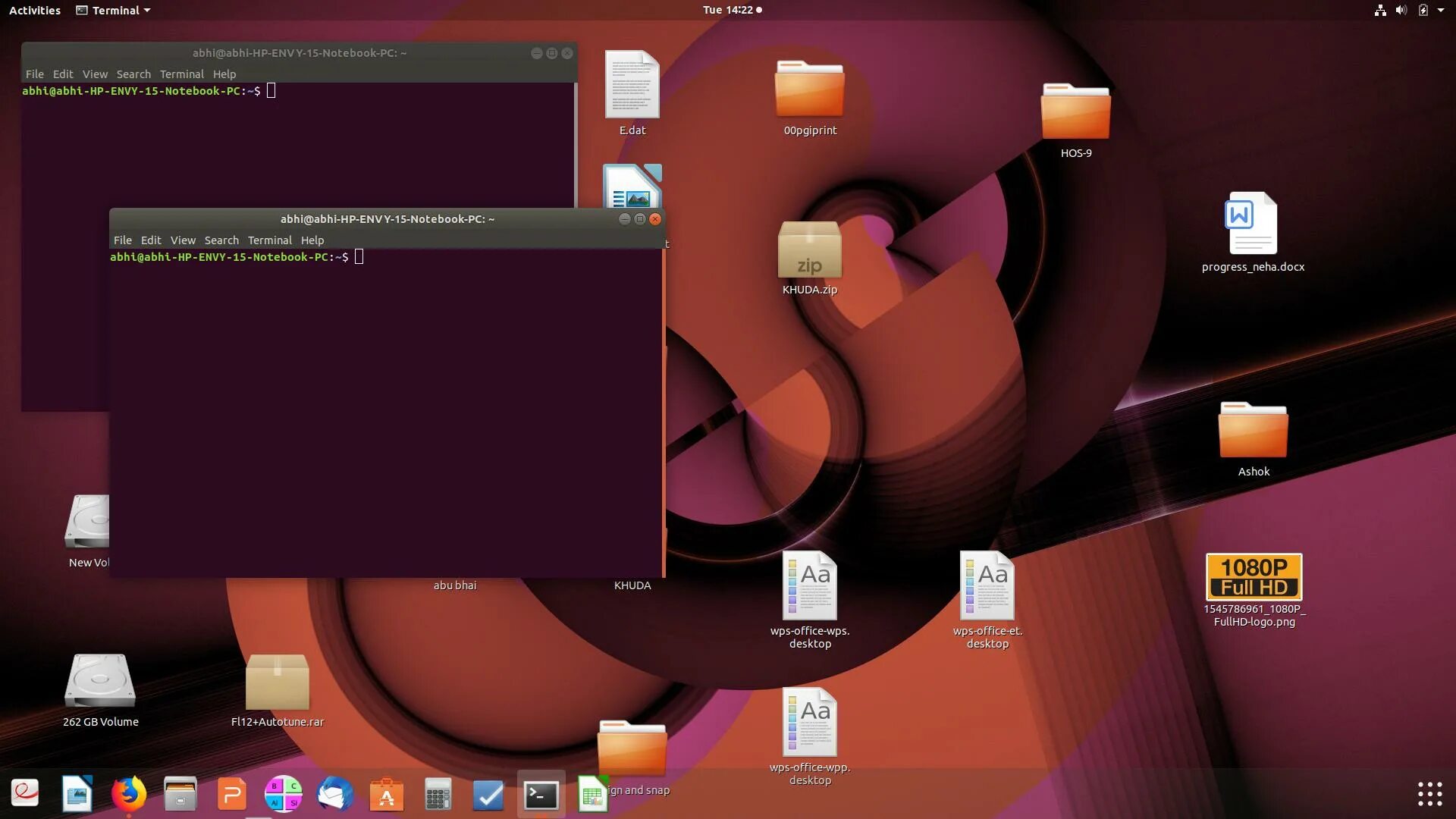Select the 00pgiprint folder

point(809,97)
